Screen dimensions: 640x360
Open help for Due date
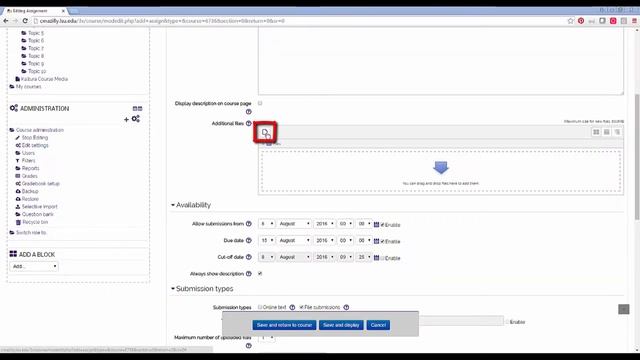249,240
